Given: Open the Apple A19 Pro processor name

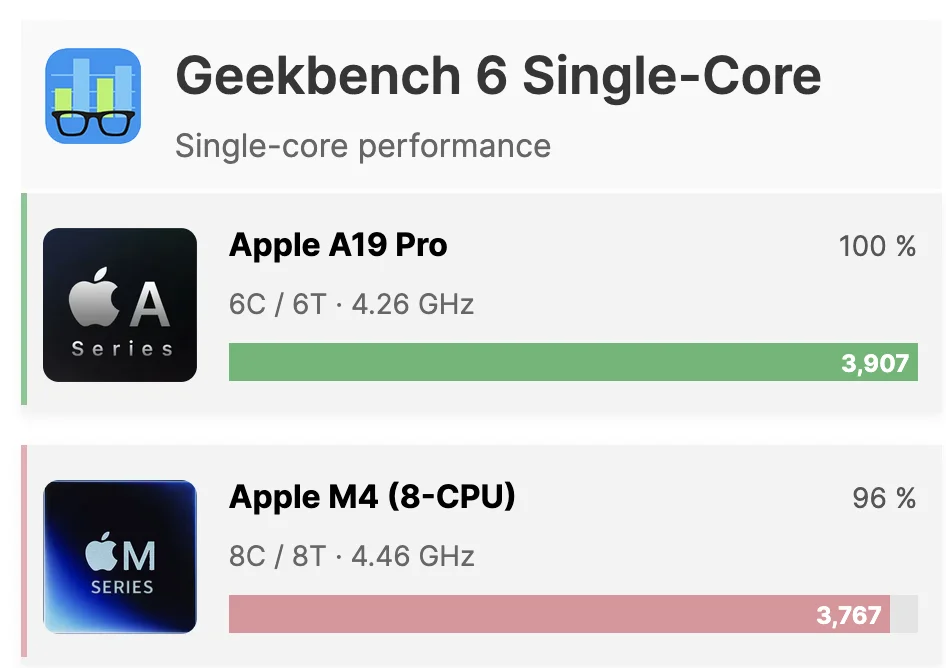Looking at the screenshot, I should point(338,245).
